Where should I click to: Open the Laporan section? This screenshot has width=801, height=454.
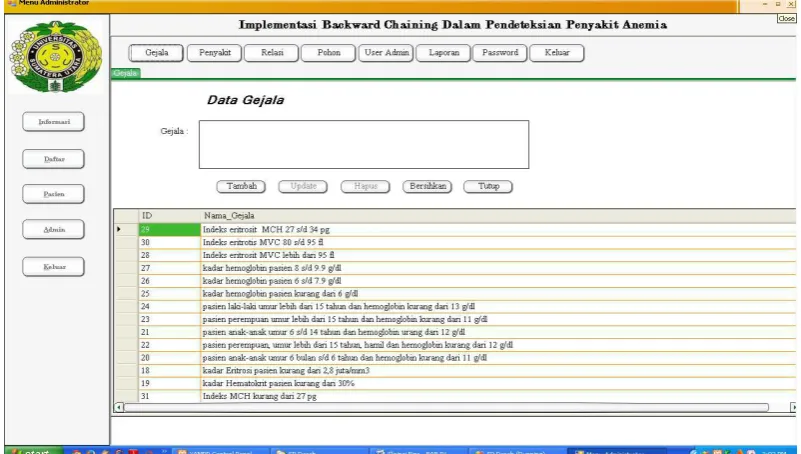coord(443,53)
